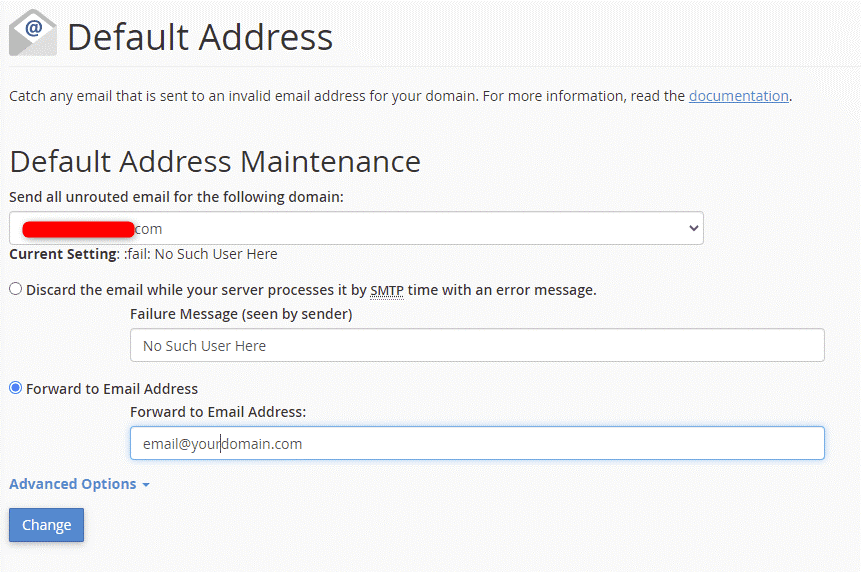
Task: Click the SMTP abbreviation text
Action: tap(385, 290)
